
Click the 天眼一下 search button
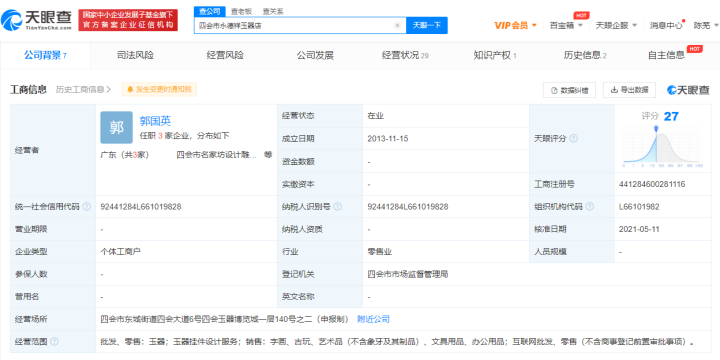point(427,25)
